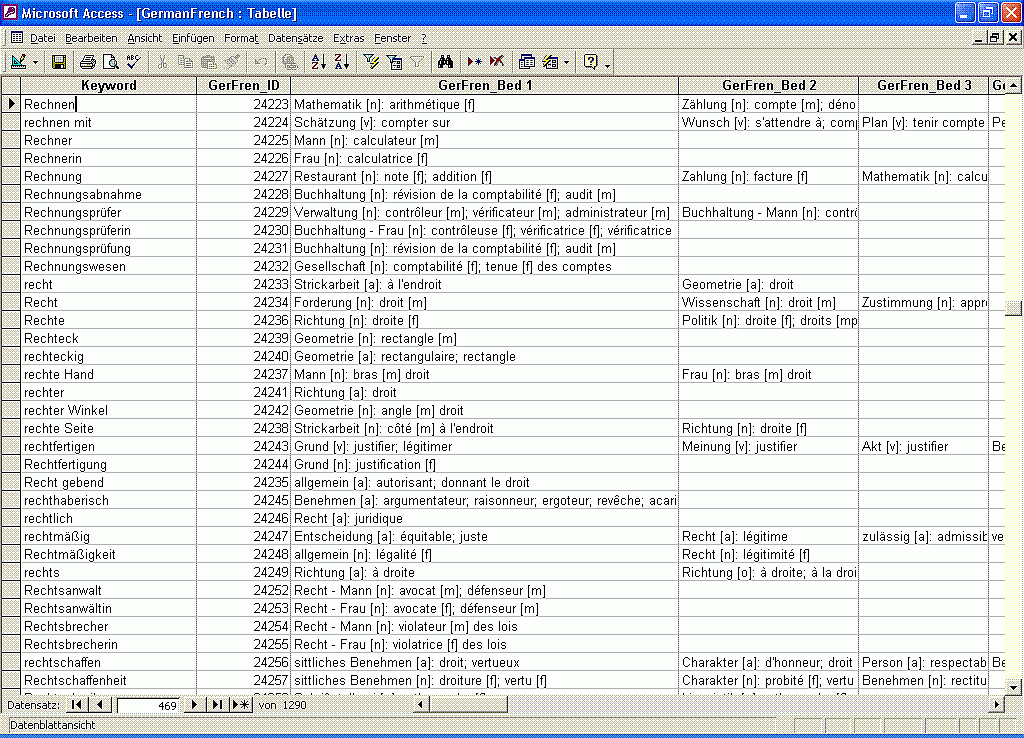Click the New Record arrow-star toolbar icon
The width and height of the screenshot is (1024, 738).
pyautogui.click(x=474, y=62)
